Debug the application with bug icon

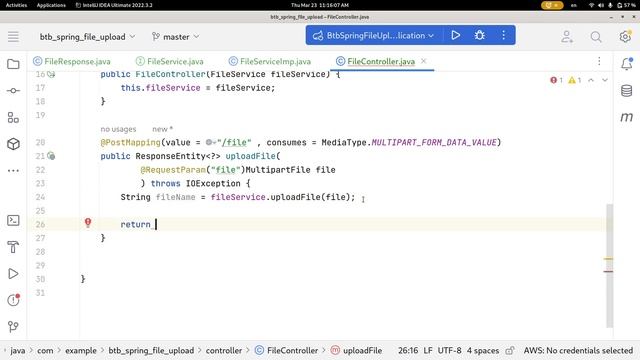[480, 36]
